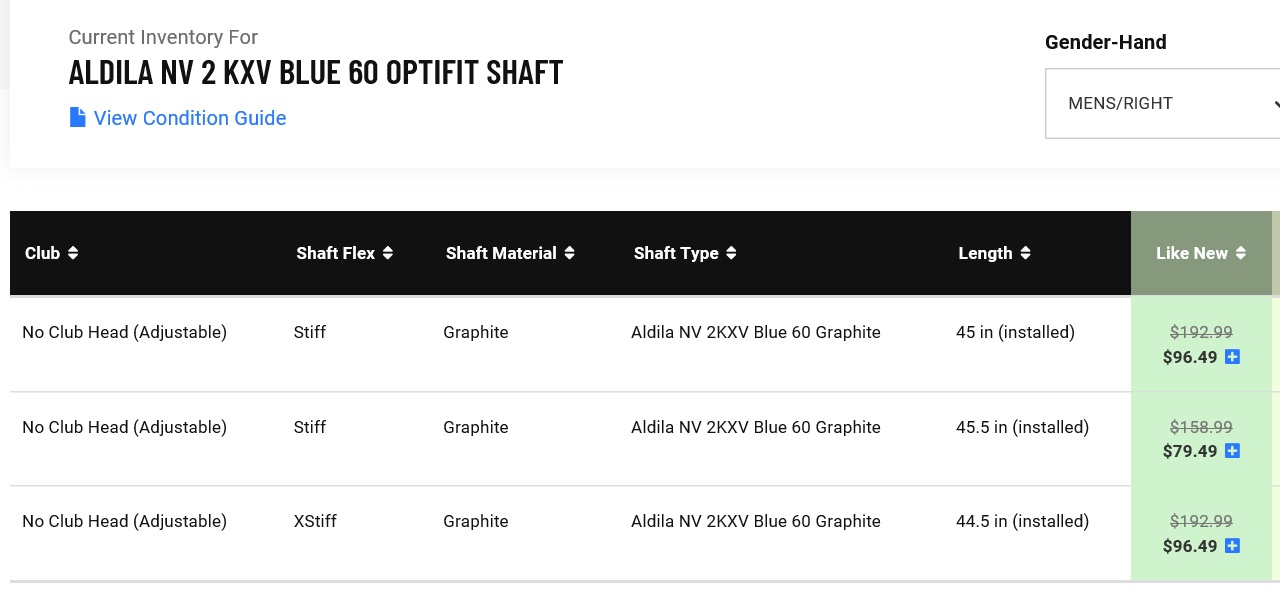Click the Club column header label
This screenshot has width=1280, height=600.
(x=42, y=253)
